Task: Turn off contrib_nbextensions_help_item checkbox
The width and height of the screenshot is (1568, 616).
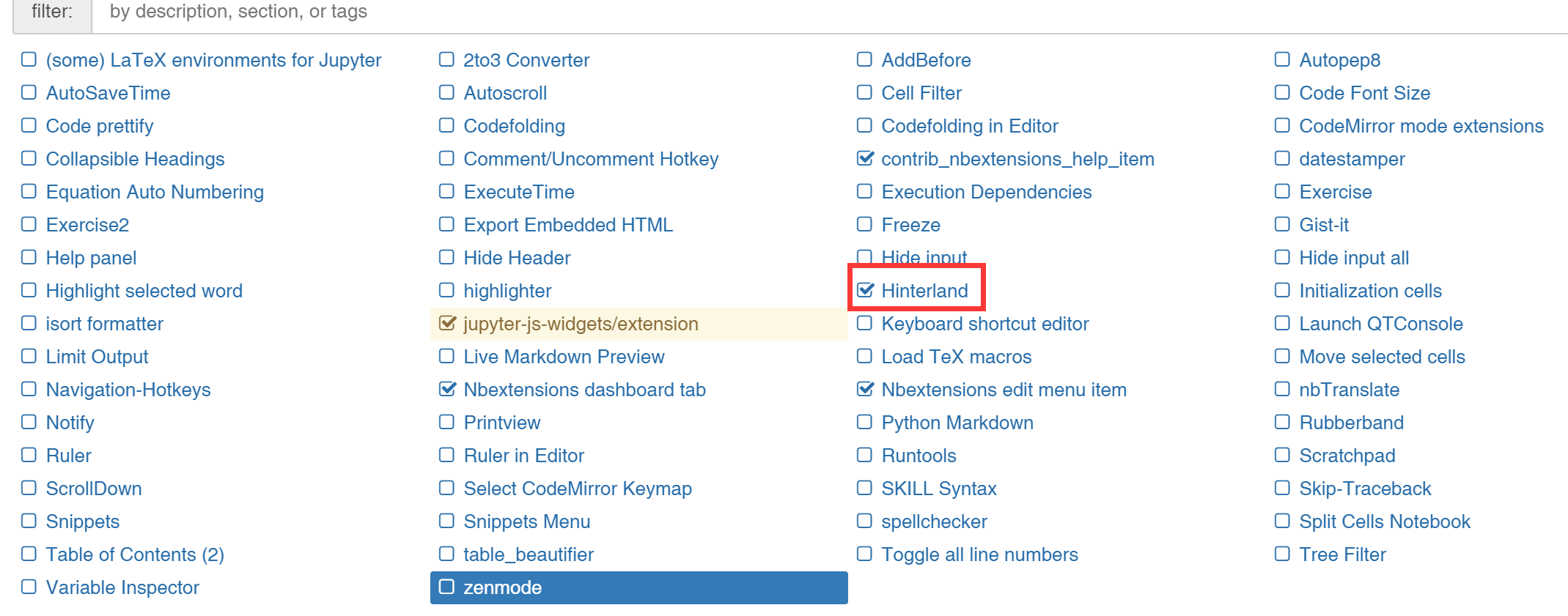Action: (865, 158)
